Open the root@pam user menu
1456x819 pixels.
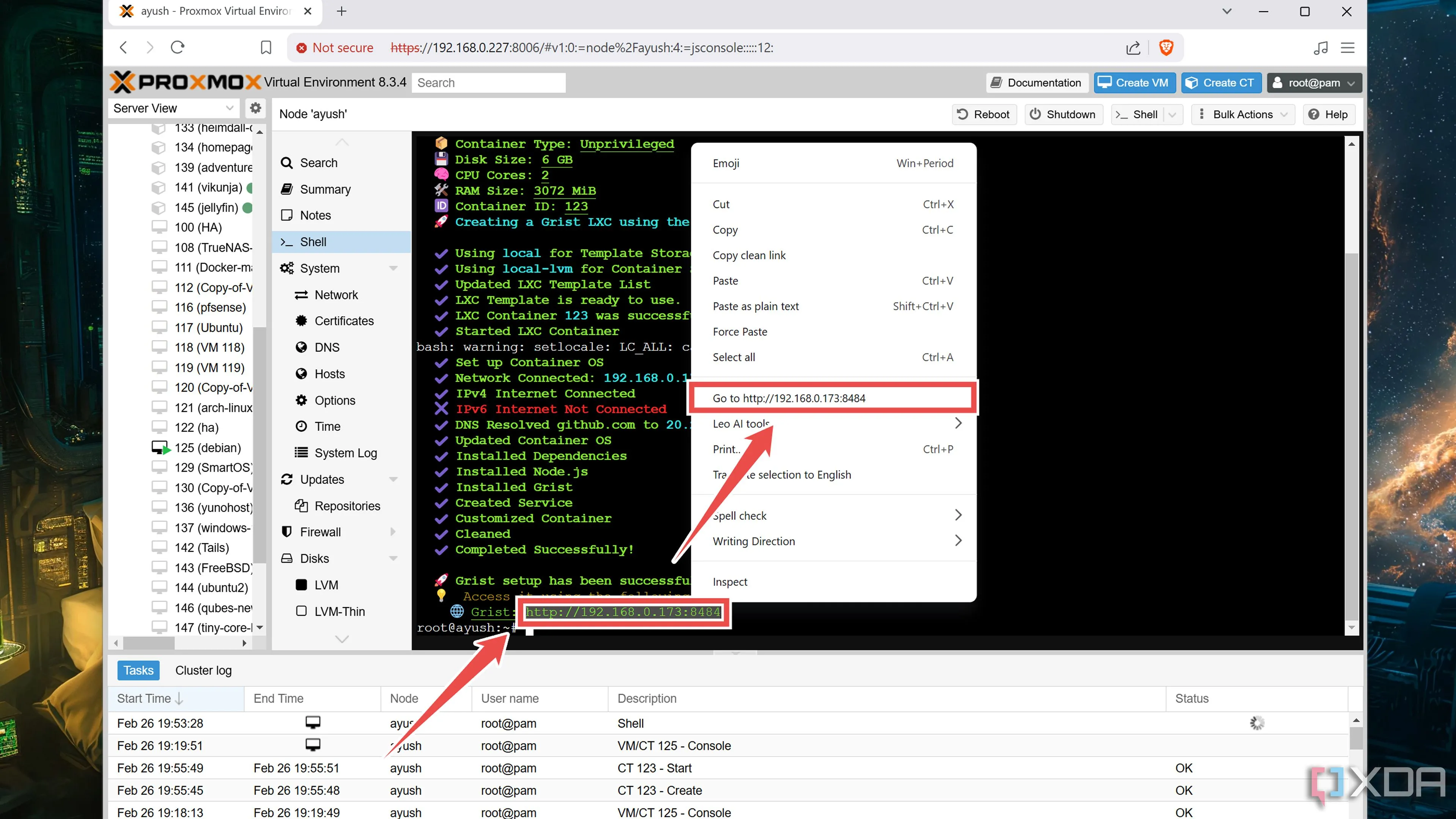point(1314,83)
